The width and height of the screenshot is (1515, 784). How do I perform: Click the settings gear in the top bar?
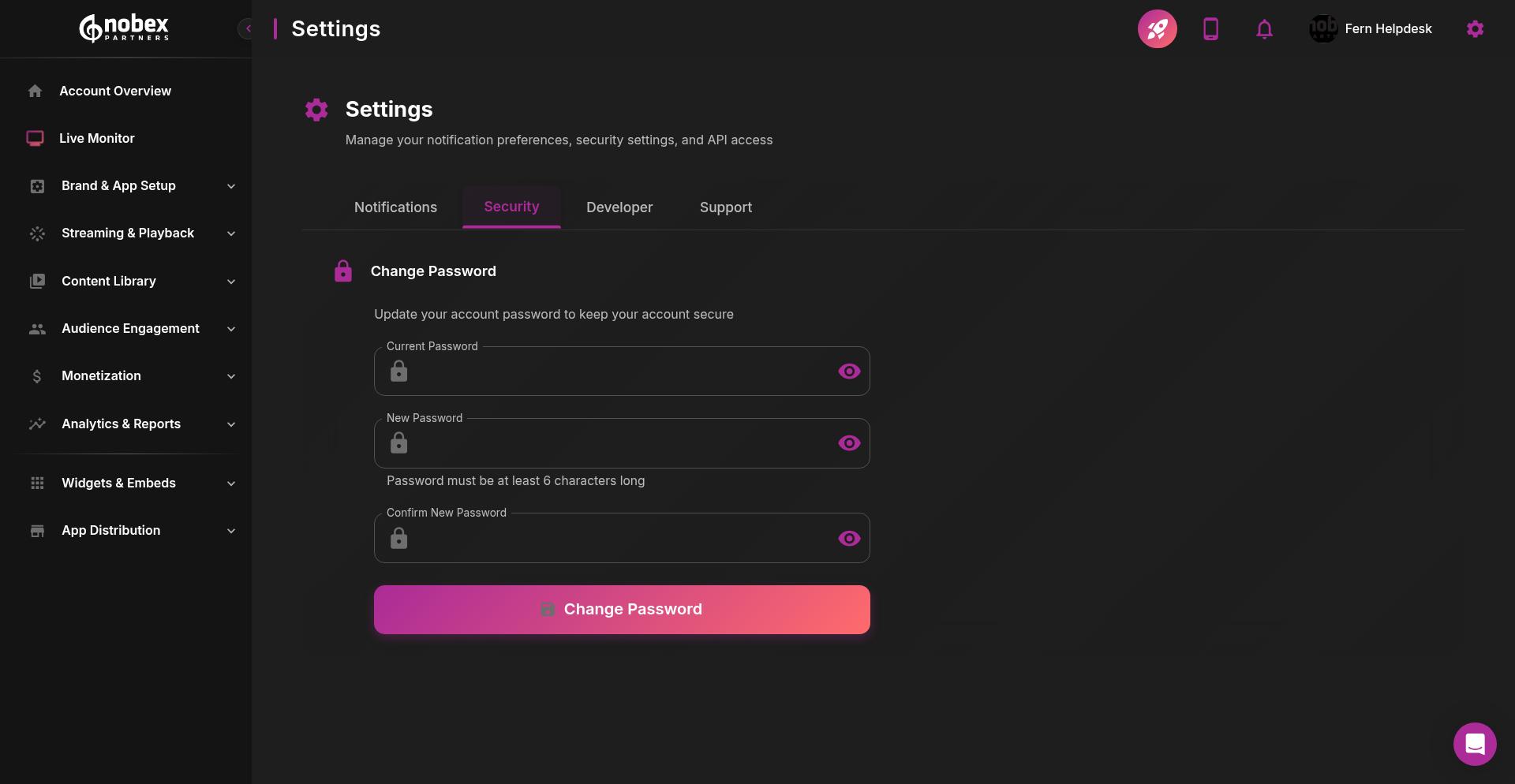coord(1476,28)
